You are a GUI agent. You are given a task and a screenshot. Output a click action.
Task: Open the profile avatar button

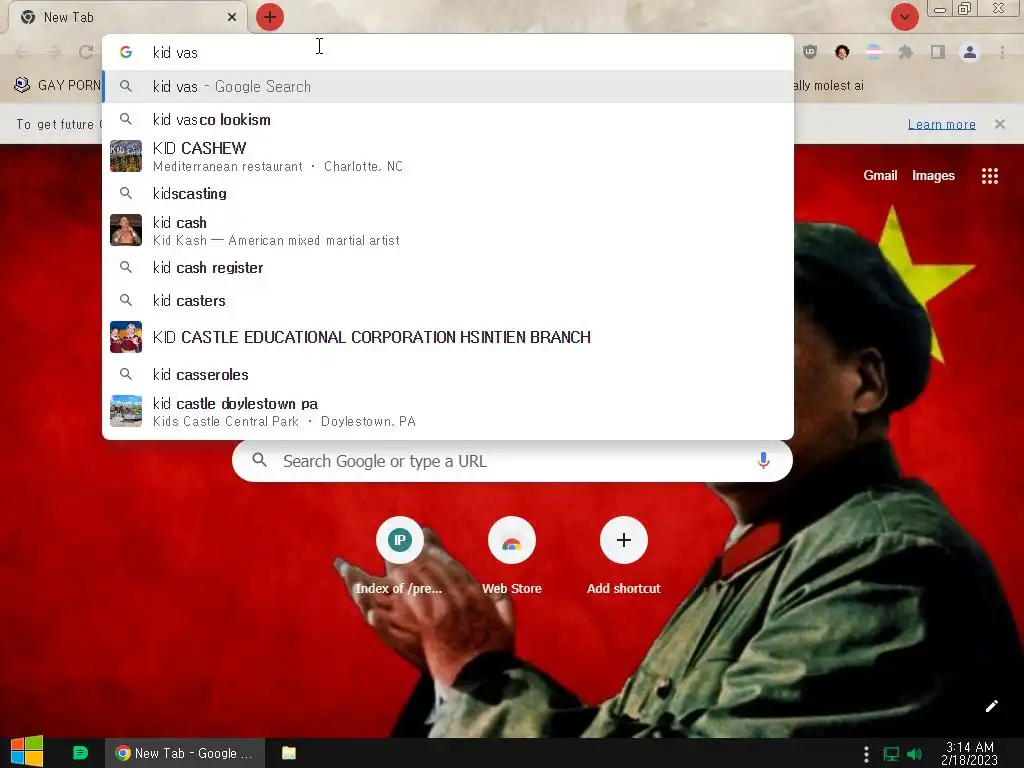pyautogui.click(x=970, y=52)
